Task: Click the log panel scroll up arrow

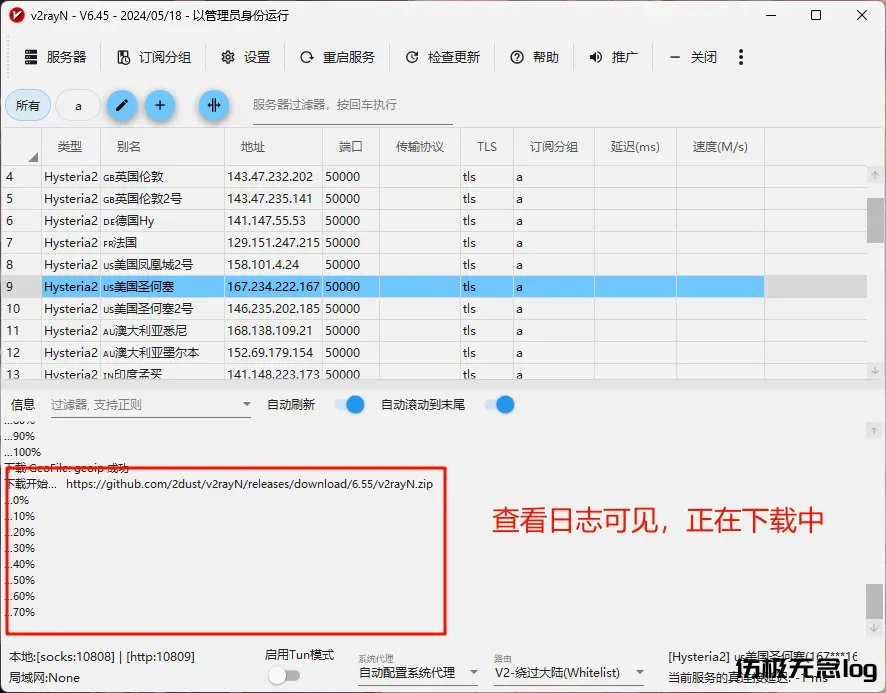Action: tap(874, 431)
